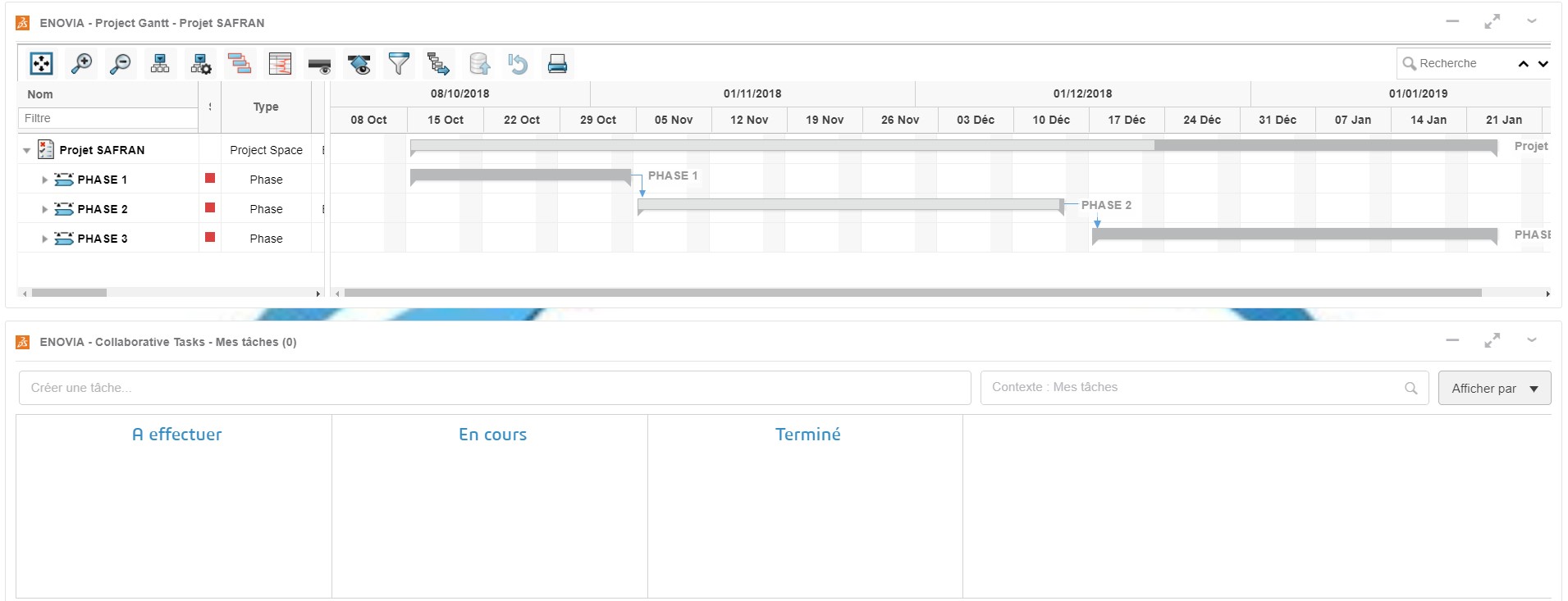
Task: Click the hierarchy structure toolbar icon
Action: click(160, 63)
